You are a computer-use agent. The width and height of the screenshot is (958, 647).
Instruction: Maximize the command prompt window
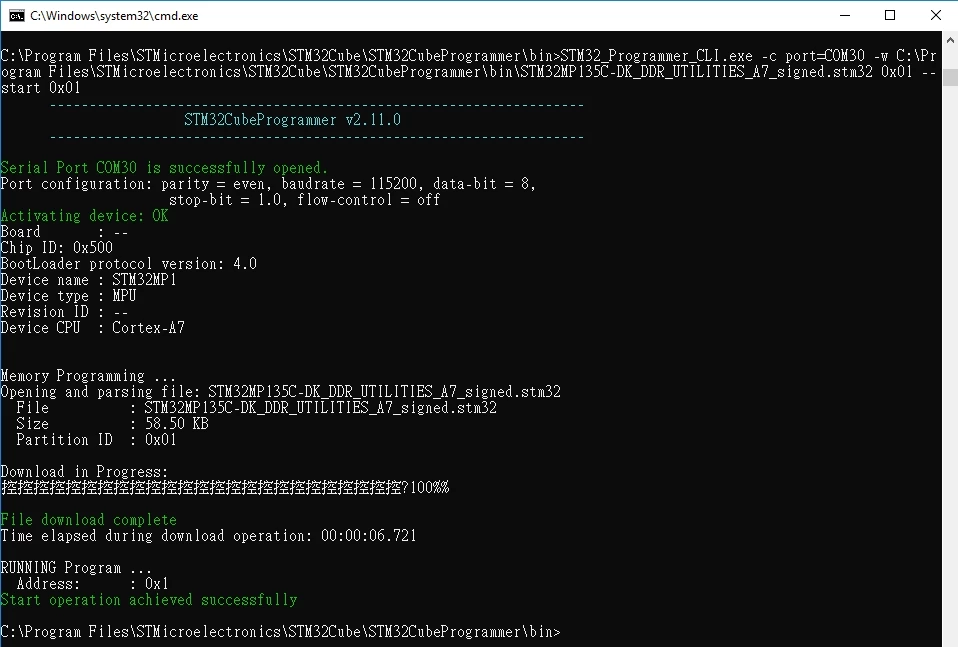890,15
